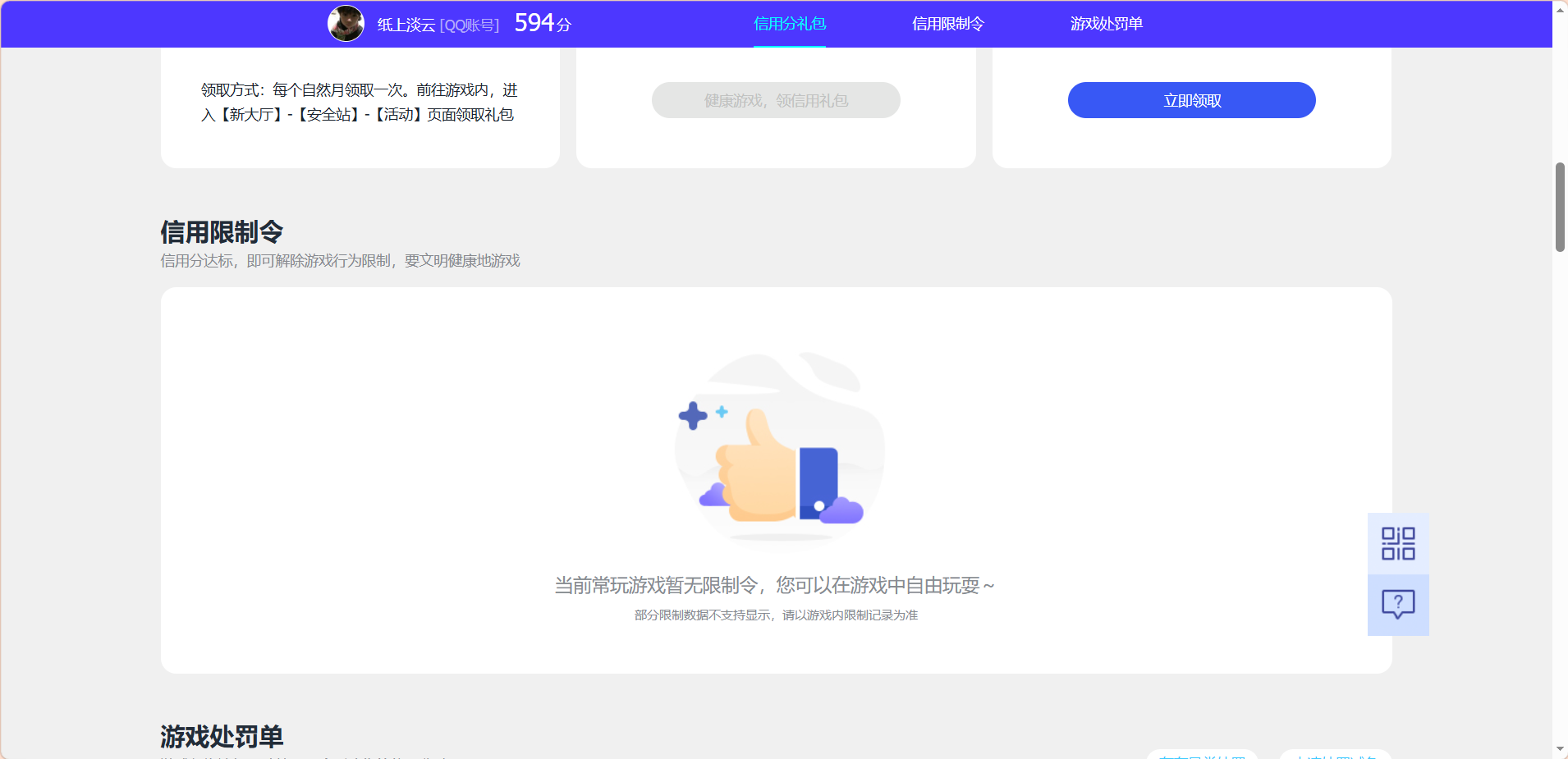Viewport: 1568px width, 759px height.
Task: Click the thumbs-up empty state illustration
Action: pos(778,450)
